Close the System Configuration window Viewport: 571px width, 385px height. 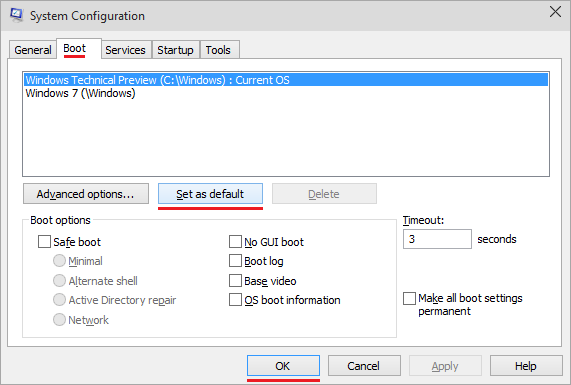[x=555, y=12]
